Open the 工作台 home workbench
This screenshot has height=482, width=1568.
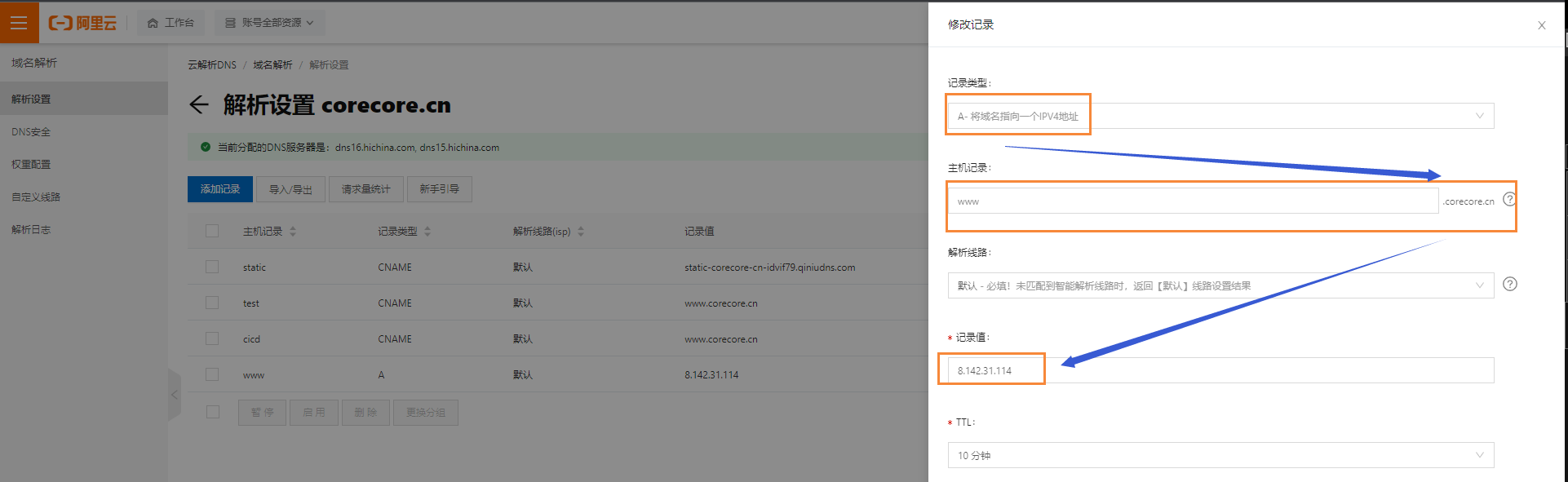[x=171, y=23]
